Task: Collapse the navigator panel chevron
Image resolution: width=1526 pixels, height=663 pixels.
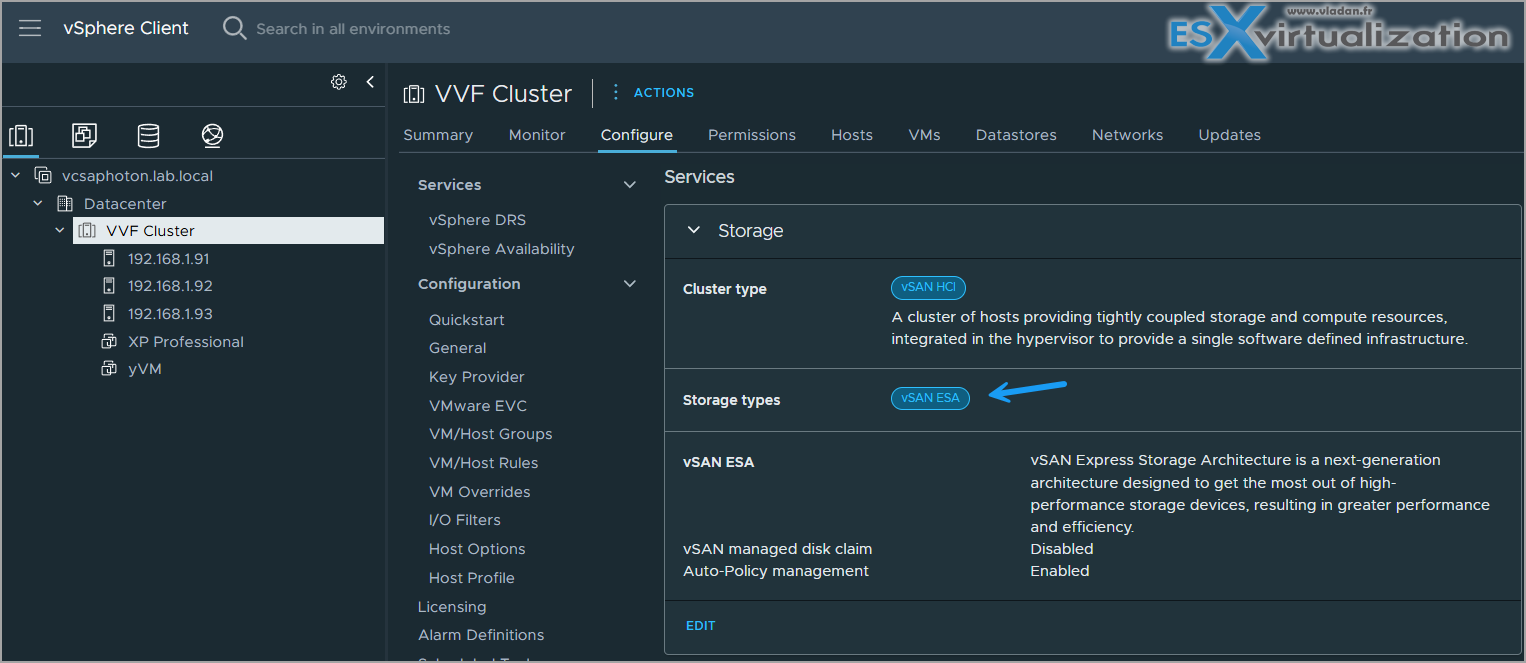Action: pyautogui.click(x=370, y=82)
